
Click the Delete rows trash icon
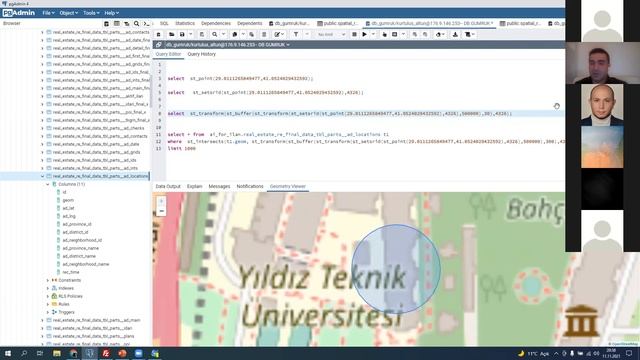(x=264, y=35)
